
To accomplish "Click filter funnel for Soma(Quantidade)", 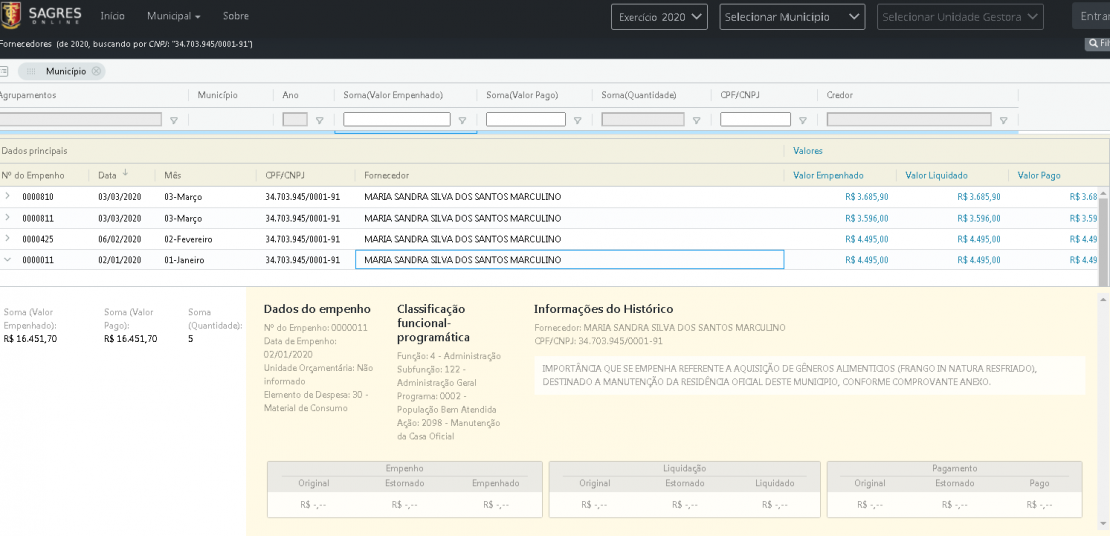I will 696,120.
